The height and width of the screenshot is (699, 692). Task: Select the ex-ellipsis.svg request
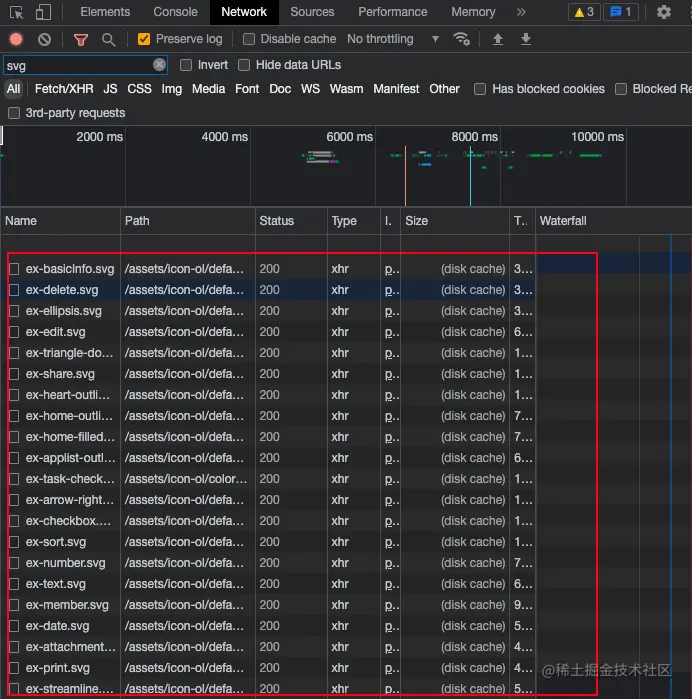[x=64, y=311]
